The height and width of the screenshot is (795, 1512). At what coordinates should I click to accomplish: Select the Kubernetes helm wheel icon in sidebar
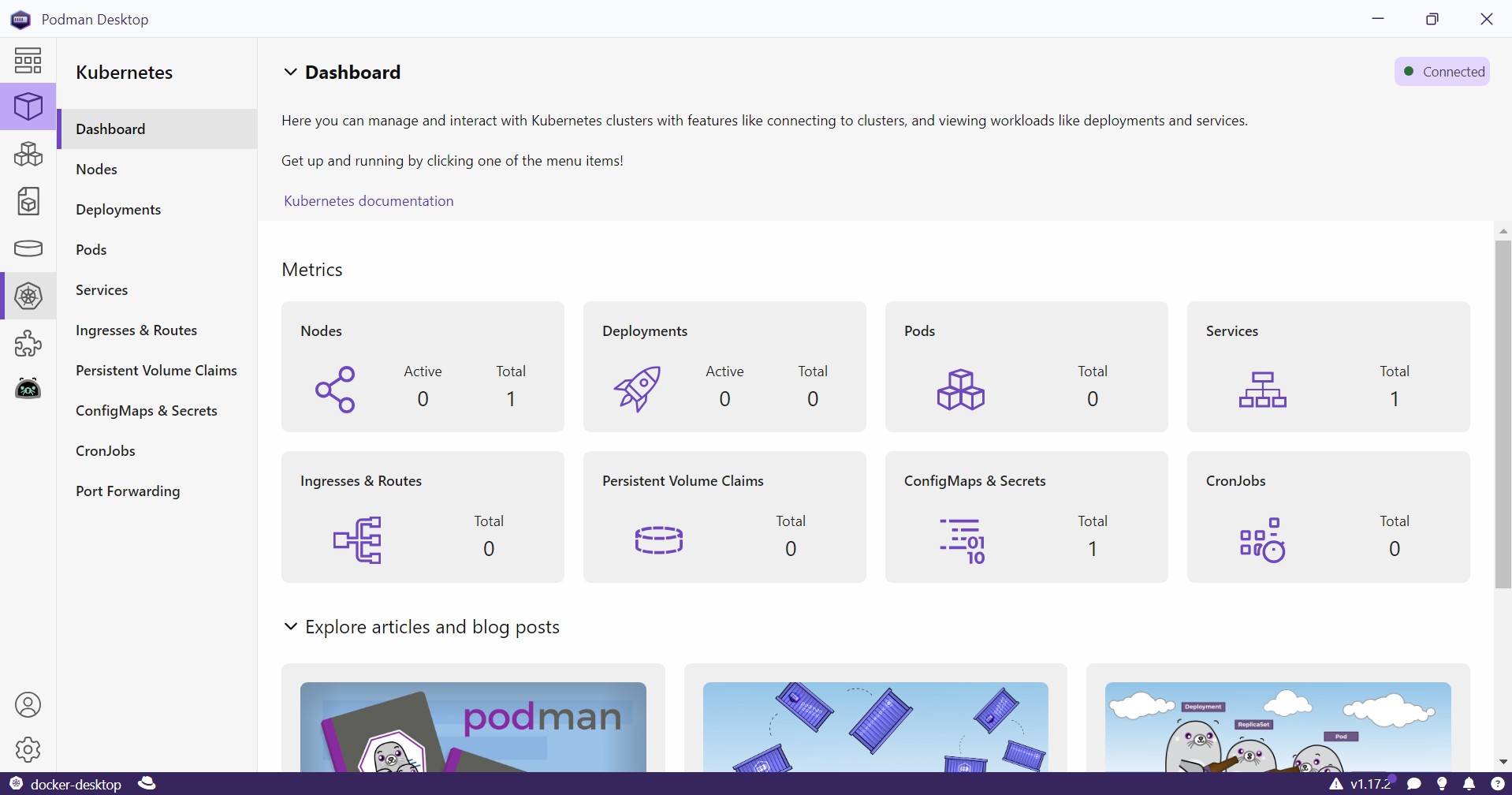(x=28, y=296)
